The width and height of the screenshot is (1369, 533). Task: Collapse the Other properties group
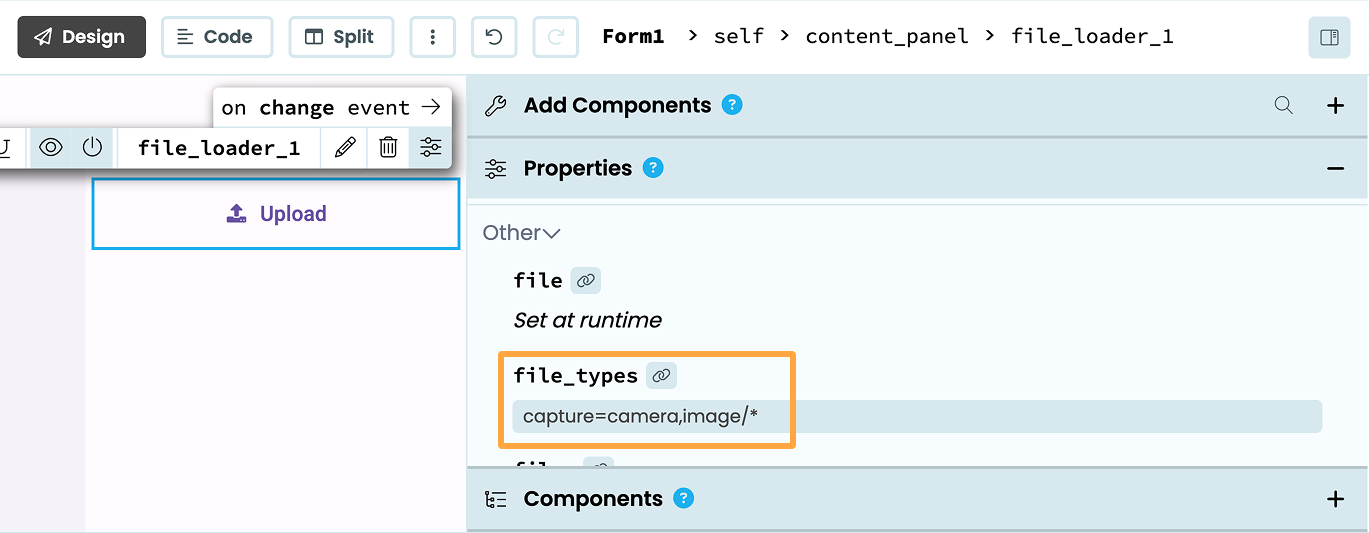coord(521,233)
